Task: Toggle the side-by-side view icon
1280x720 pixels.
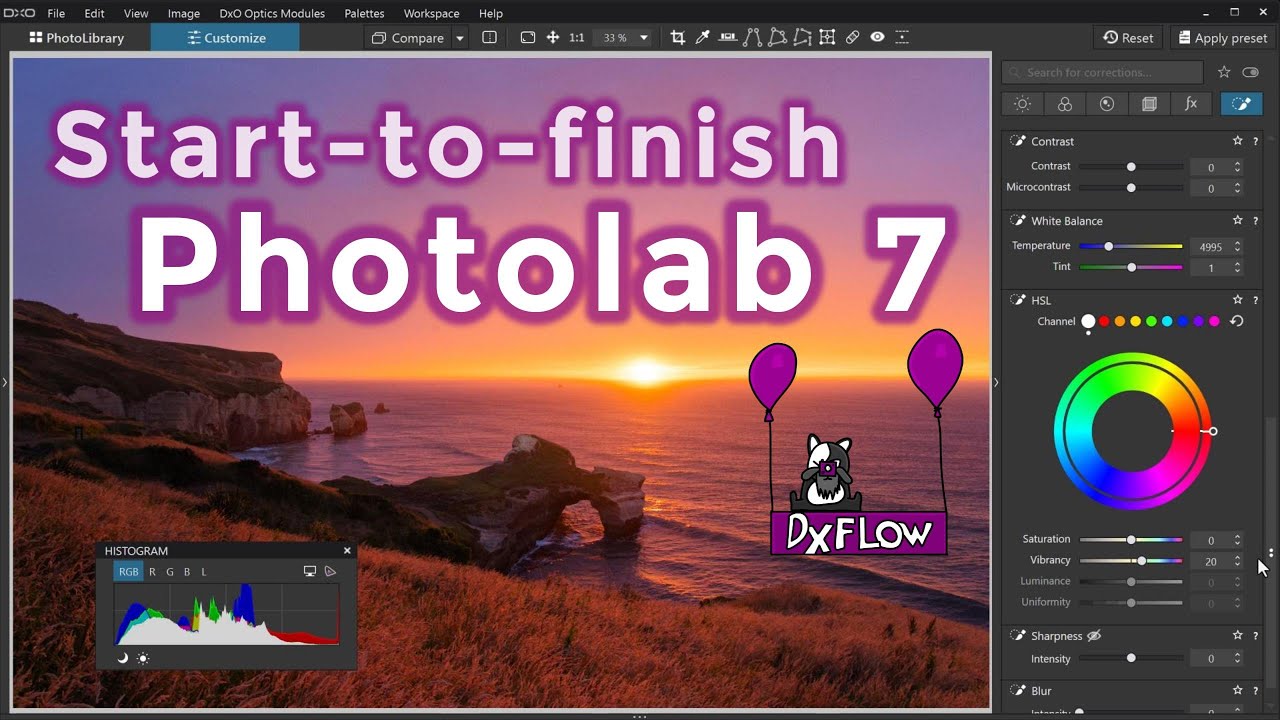Action: pyautogui.click(x=489, y=38)
